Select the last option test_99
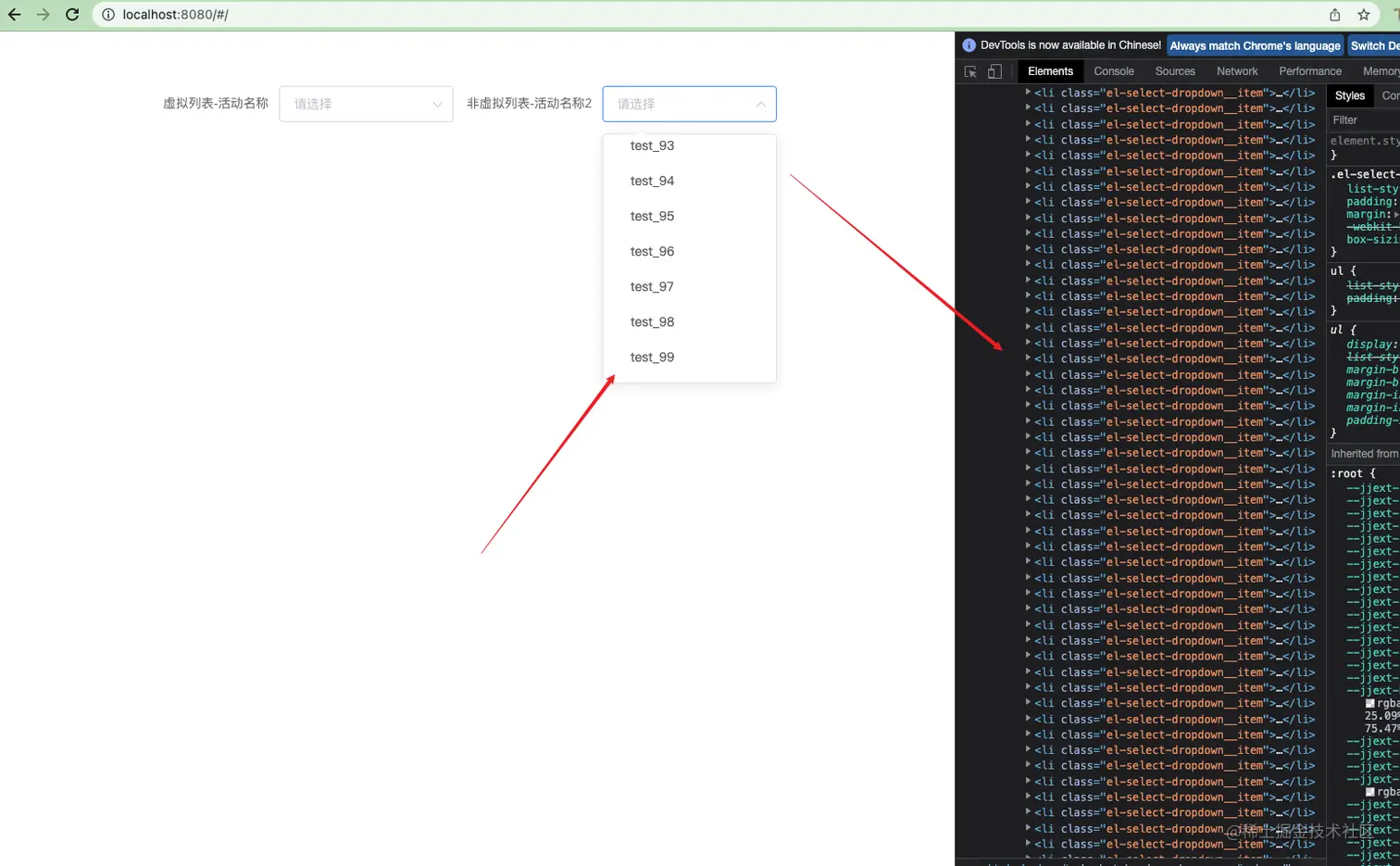 [689, 357]
